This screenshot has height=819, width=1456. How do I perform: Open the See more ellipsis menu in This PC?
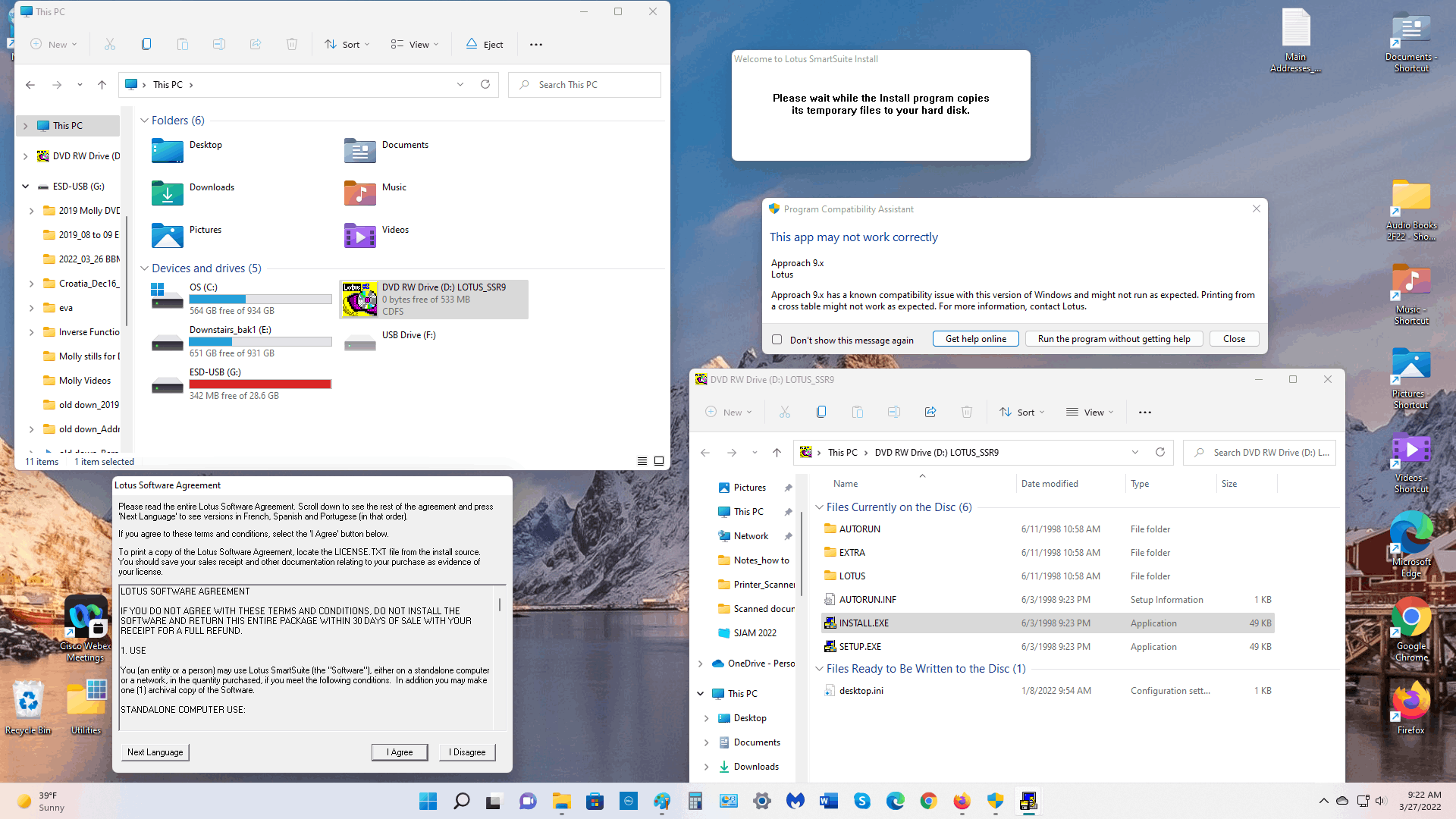(536, 44)
